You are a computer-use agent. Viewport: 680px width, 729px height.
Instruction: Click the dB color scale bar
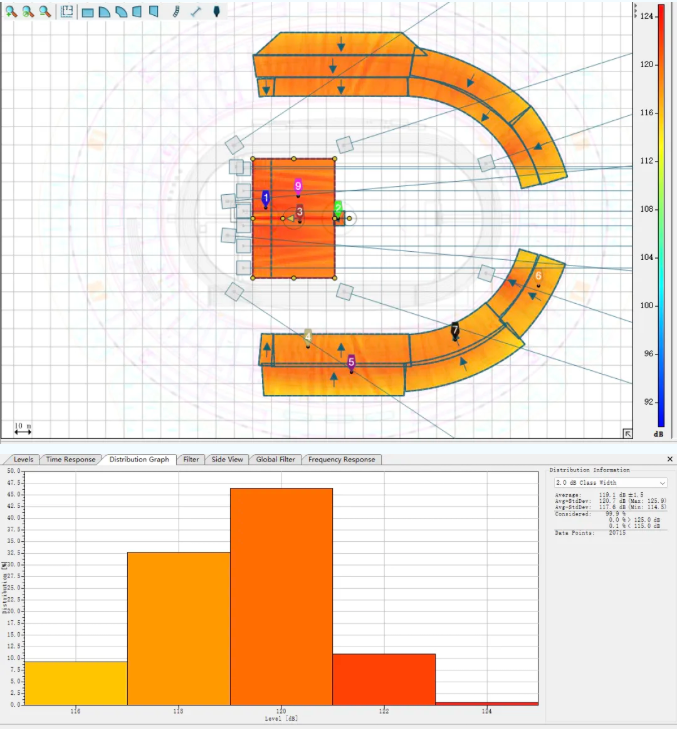point(661,215)
